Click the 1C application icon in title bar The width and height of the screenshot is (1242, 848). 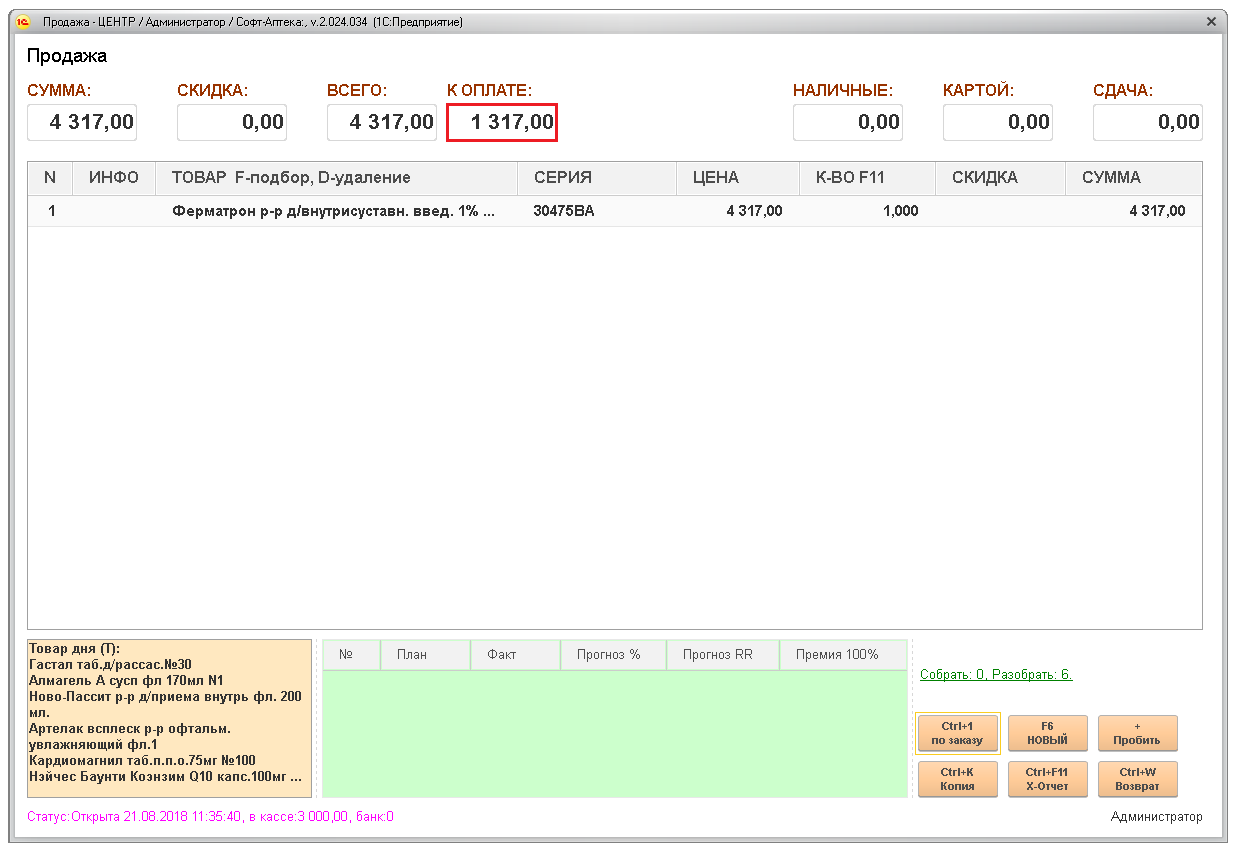click(23, 21)
